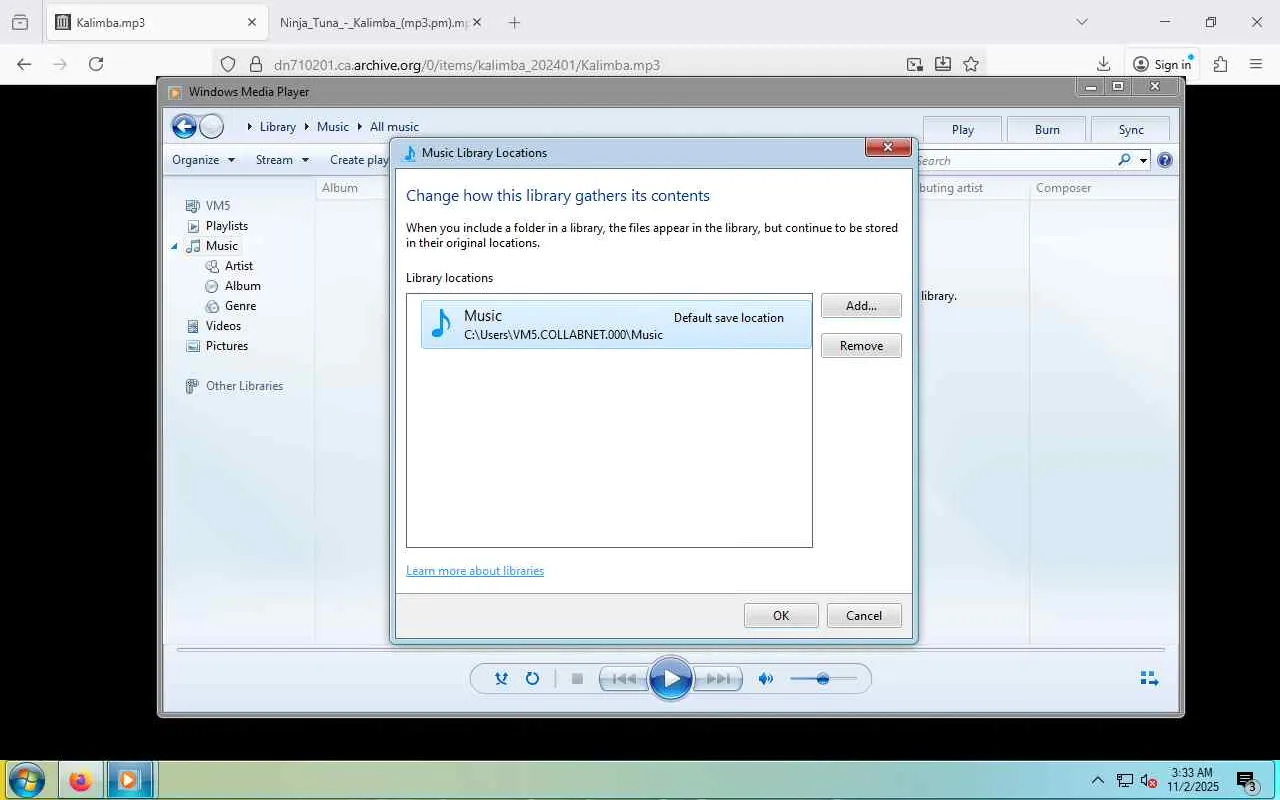
Task: Switch to the Sync tab
Action: [x=1131, y=129]
